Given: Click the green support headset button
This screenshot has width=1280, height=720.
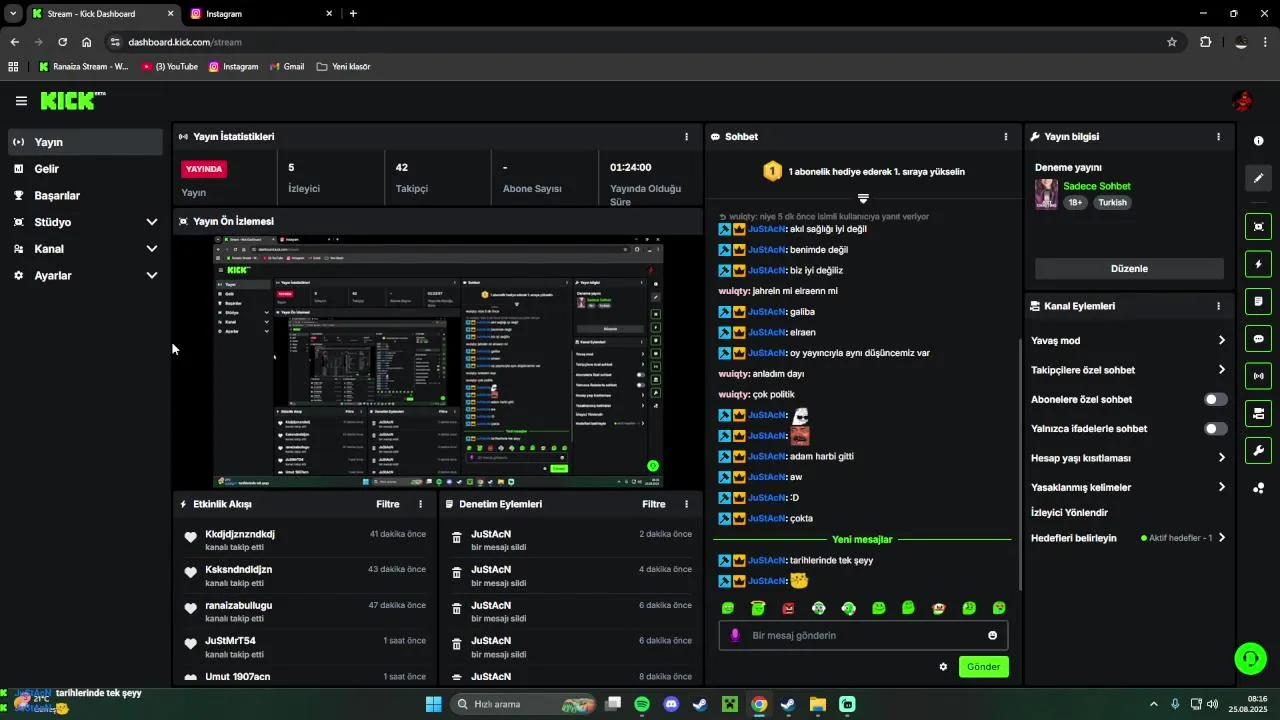Looking at the screenshot, I should (1251, 658).
